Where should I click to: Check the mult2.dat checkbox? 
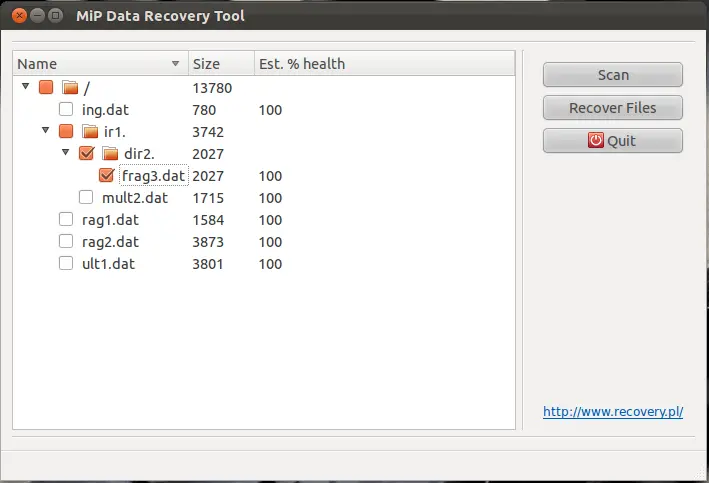[x=86, y=198]
